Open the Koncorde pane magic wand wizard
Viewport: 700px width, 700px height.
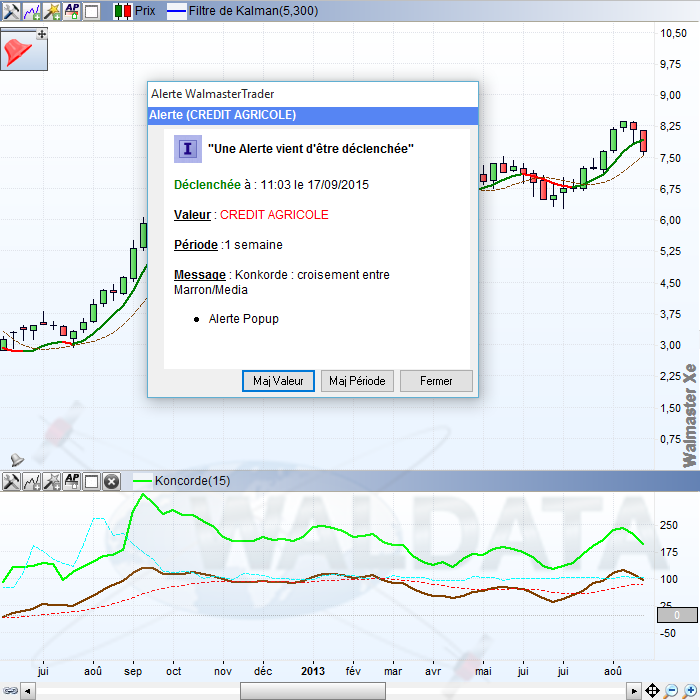pos(52,482)
